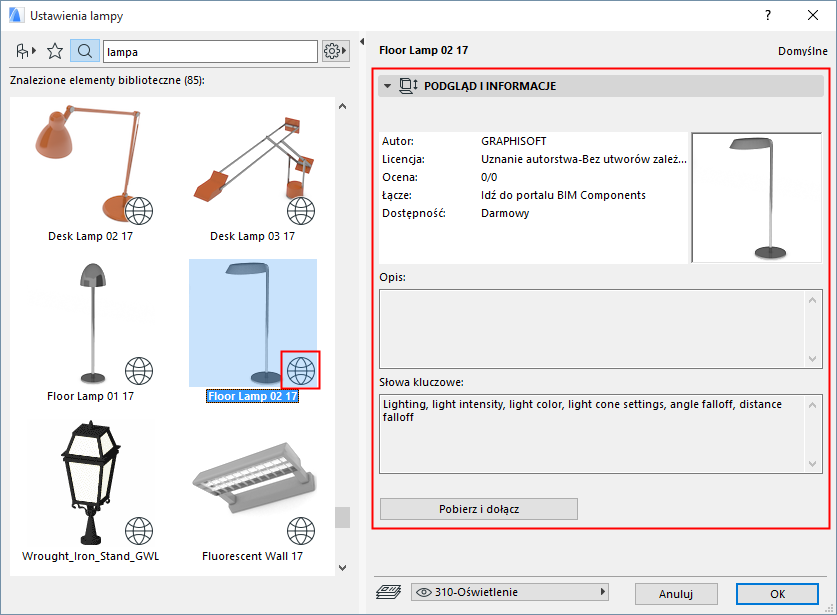This screenshot has height=615, width=837.
Task: Select the Floor Lamp 01 17 thumbnail
Action: (91, 324)
